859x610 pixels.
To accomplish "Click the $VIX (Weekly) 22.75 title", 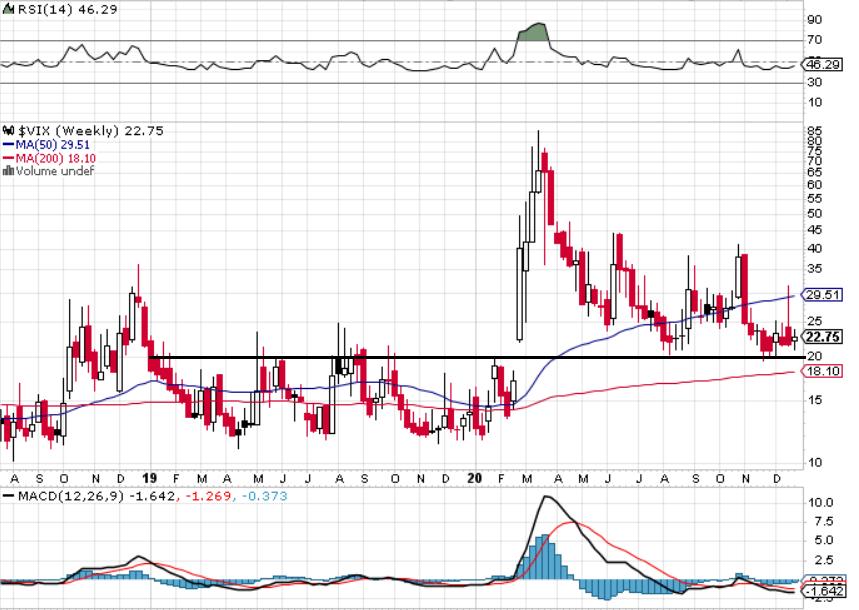I will 91,130.
